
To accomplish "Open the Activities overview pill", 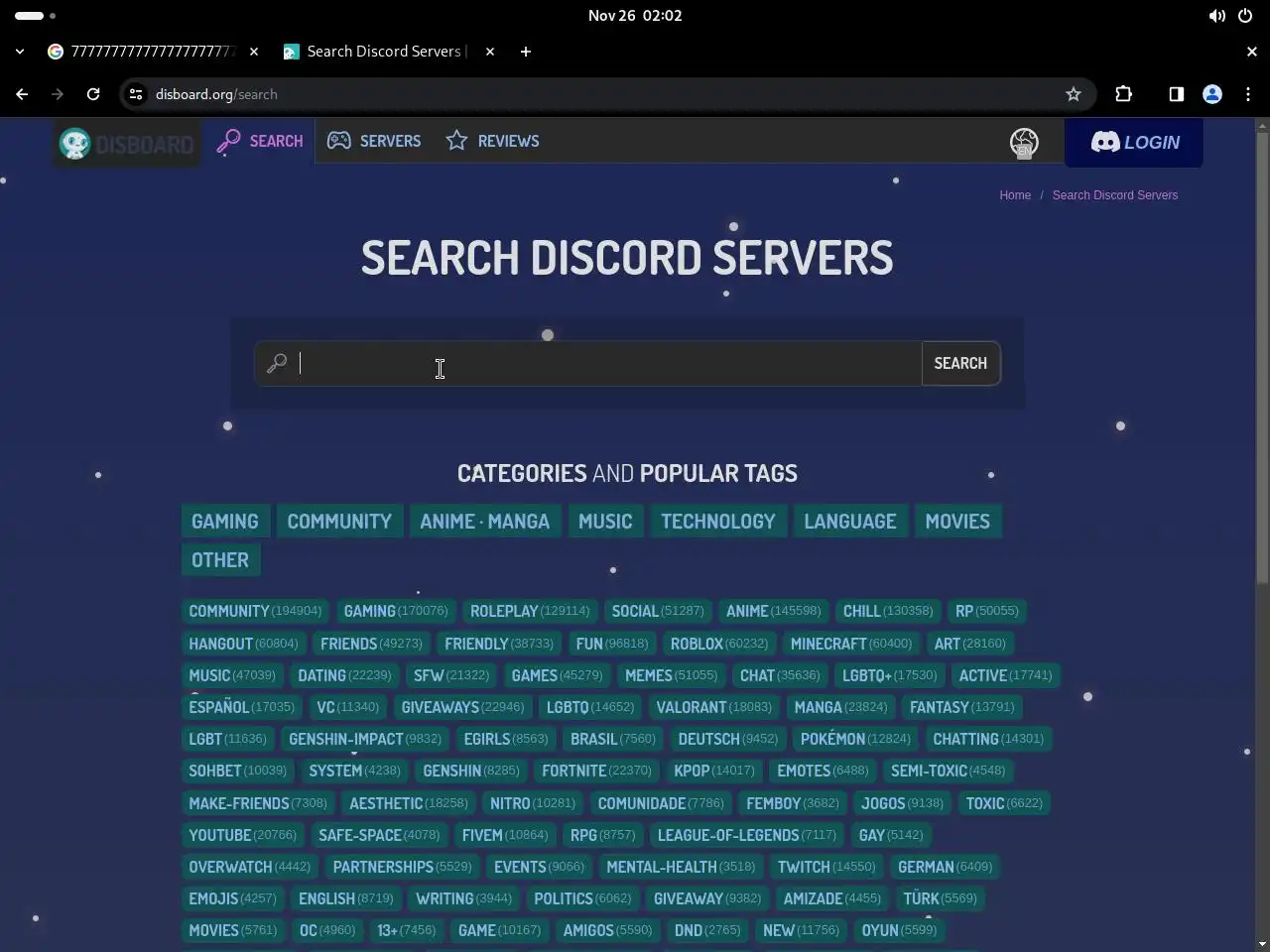I will click(36, 16).
